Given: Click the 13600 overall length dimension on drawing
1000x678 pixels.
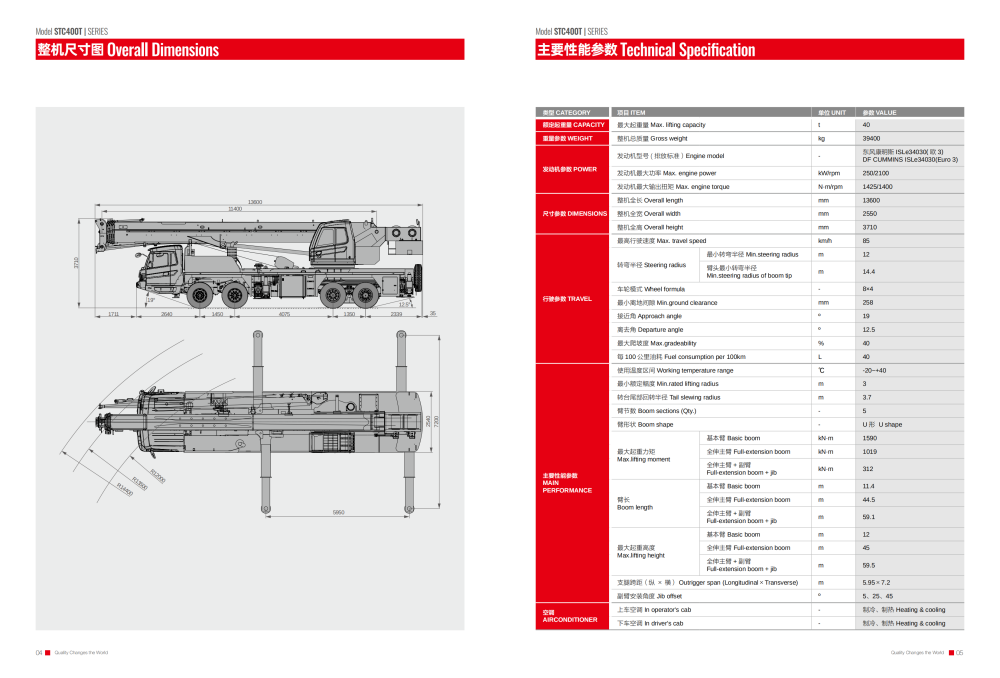Looking at the screenshot, I should coord(255,202).
